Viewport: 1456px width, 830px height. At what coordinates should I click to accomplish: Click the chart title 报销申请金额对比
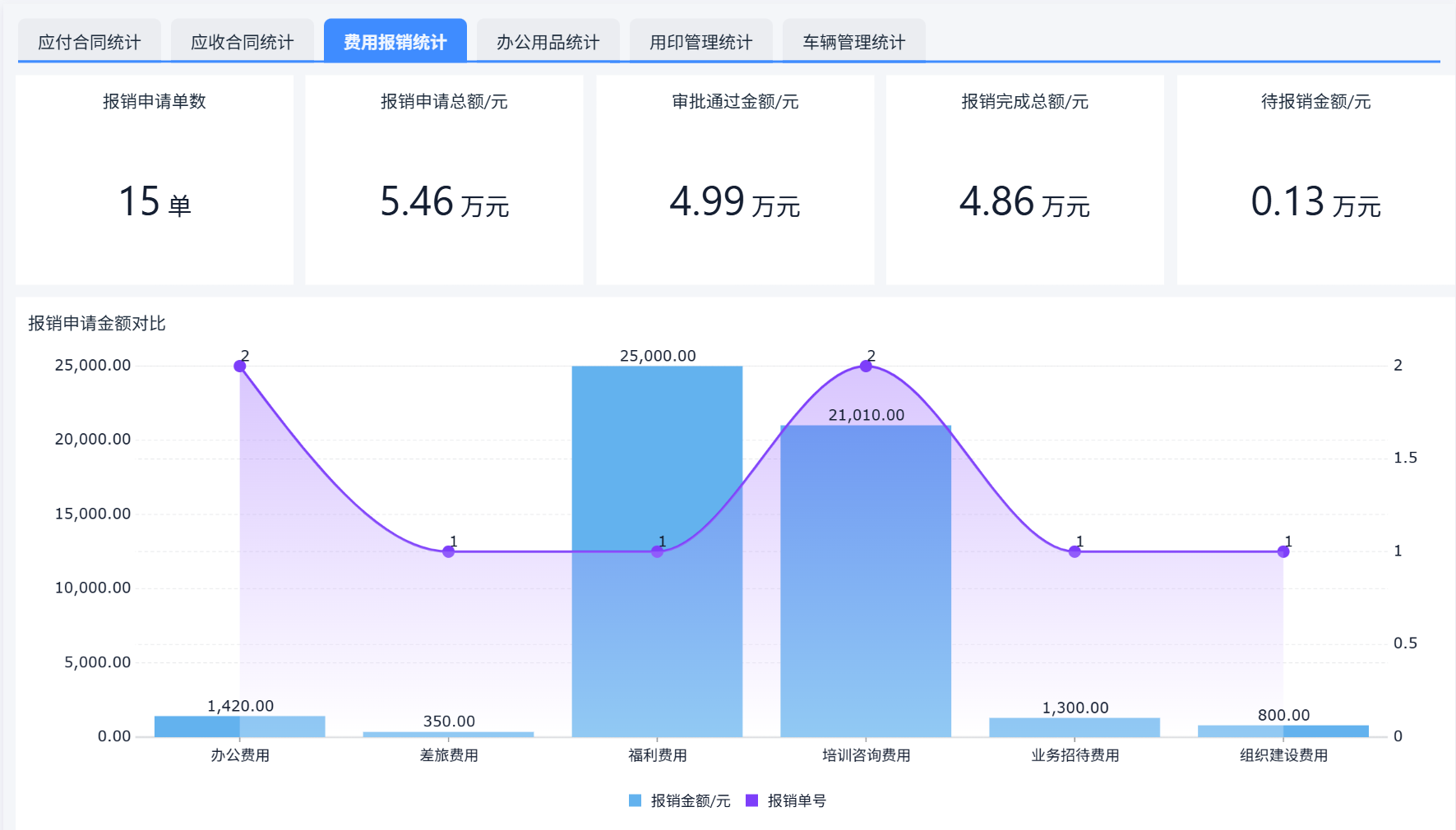(95, 324)
